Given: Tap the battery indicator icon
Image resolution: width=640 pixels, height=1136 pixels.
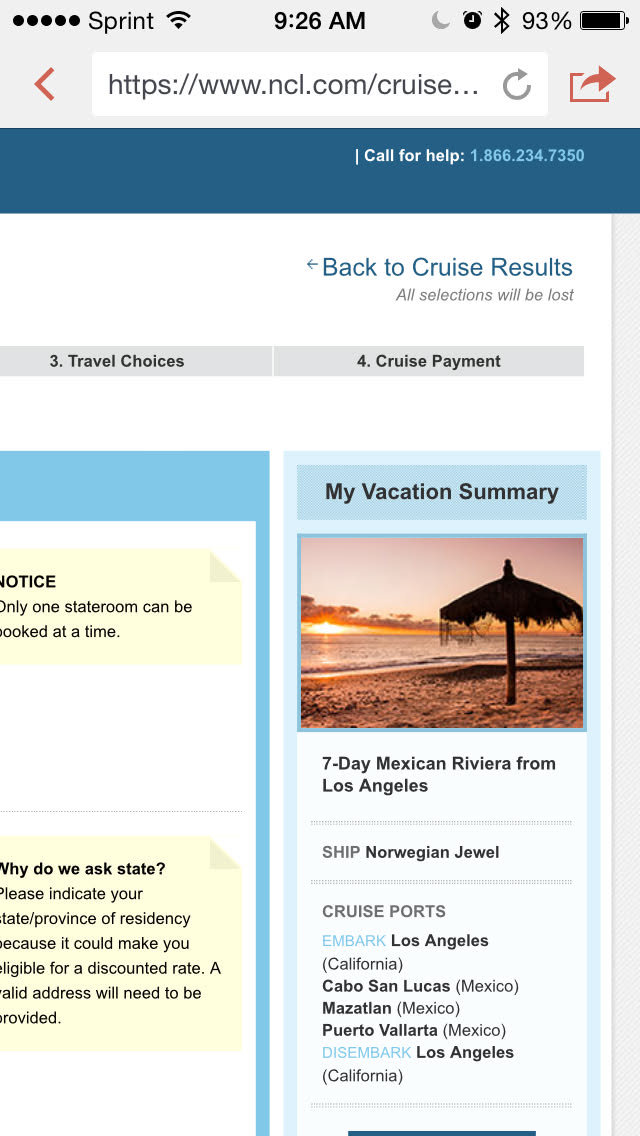Looking at the screenshot, I should pyautogui.click(x=604, y=21).
